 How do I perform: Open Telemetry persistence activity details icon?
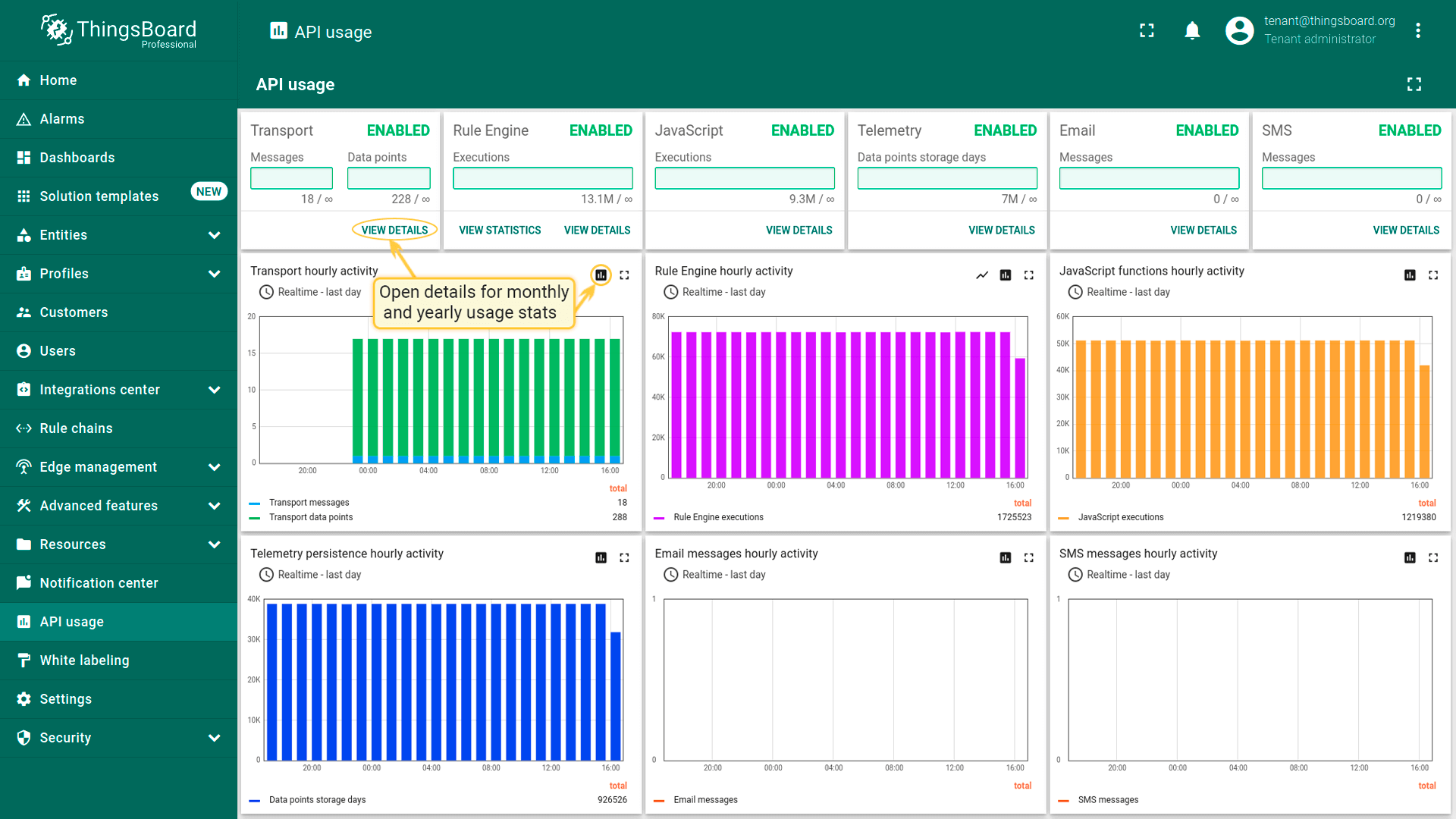(x=601, y=557)
